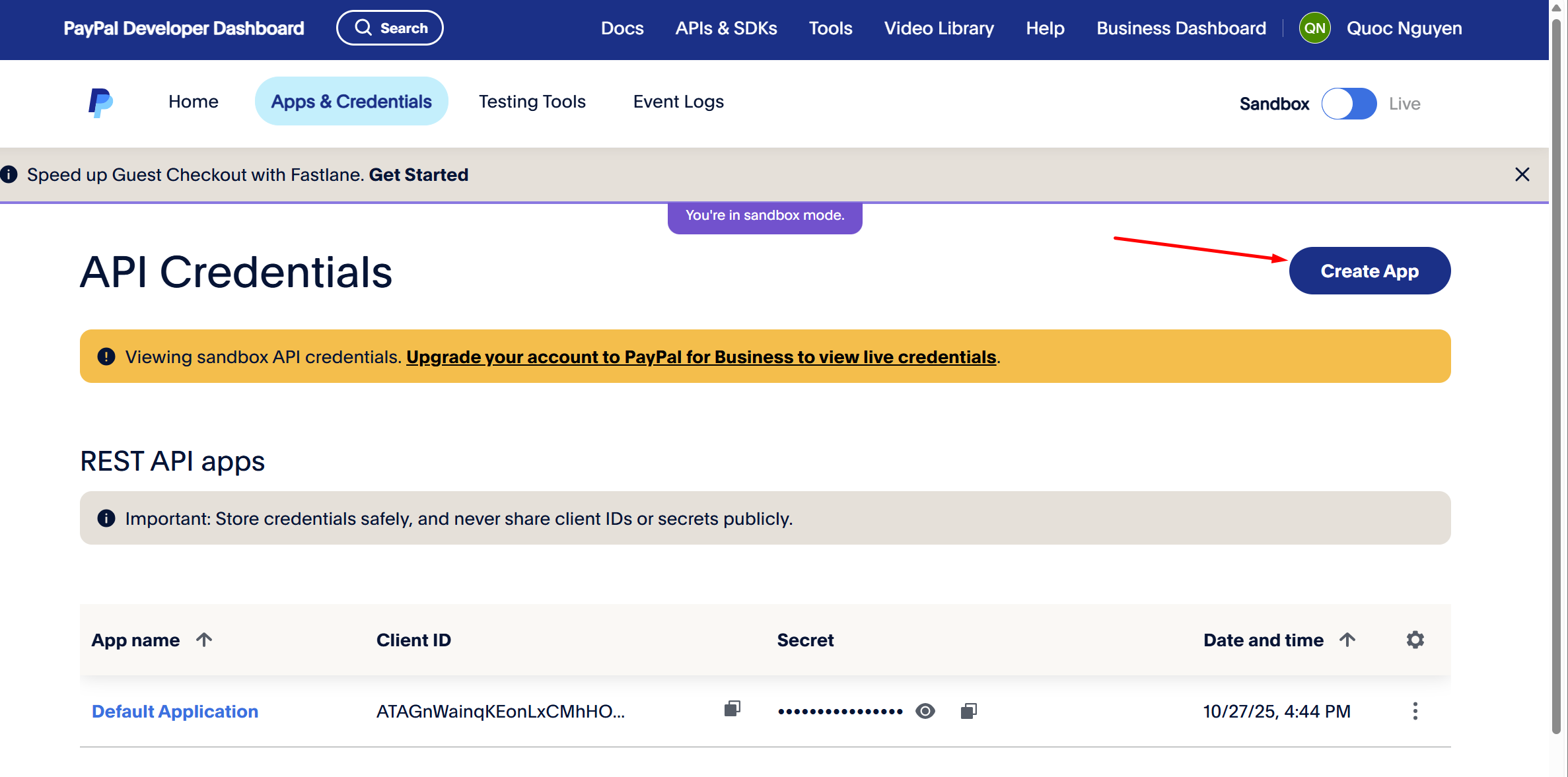Screen dimensions: 1568x777
Task: Switch to the Testing Tools tab
Action: coord(532,102)
